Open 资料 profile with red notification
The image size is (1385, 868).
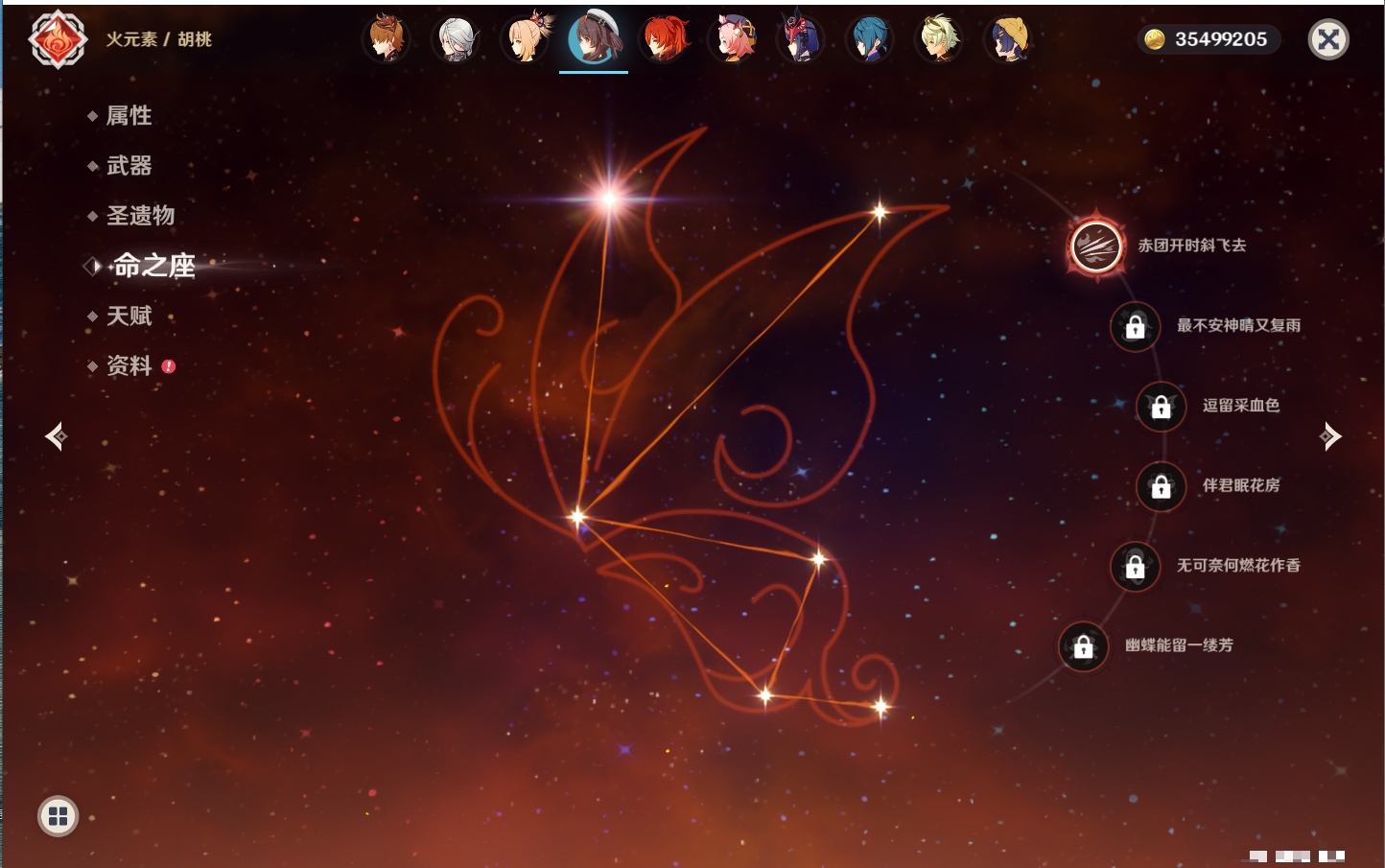pyautogui.click(x=129, y=366)
